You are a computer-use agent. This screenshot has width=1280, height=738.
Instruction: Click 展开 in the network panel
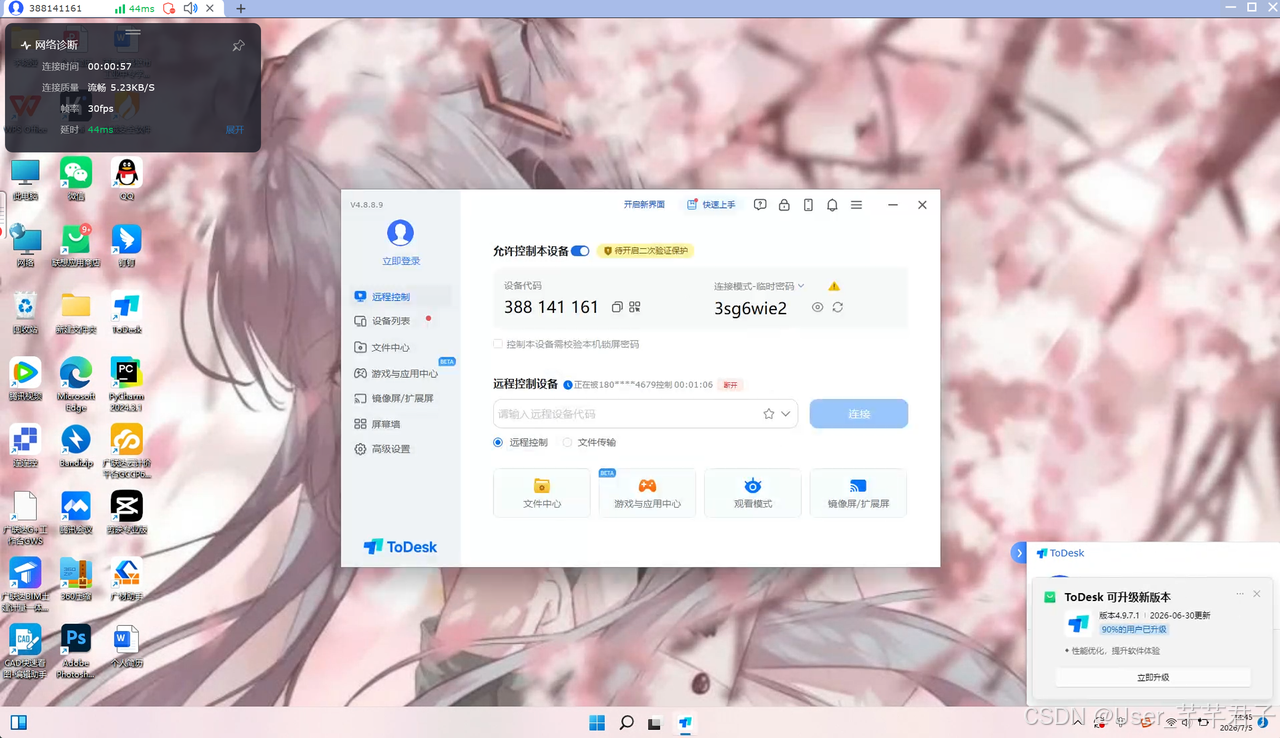[x=235, y=130]
